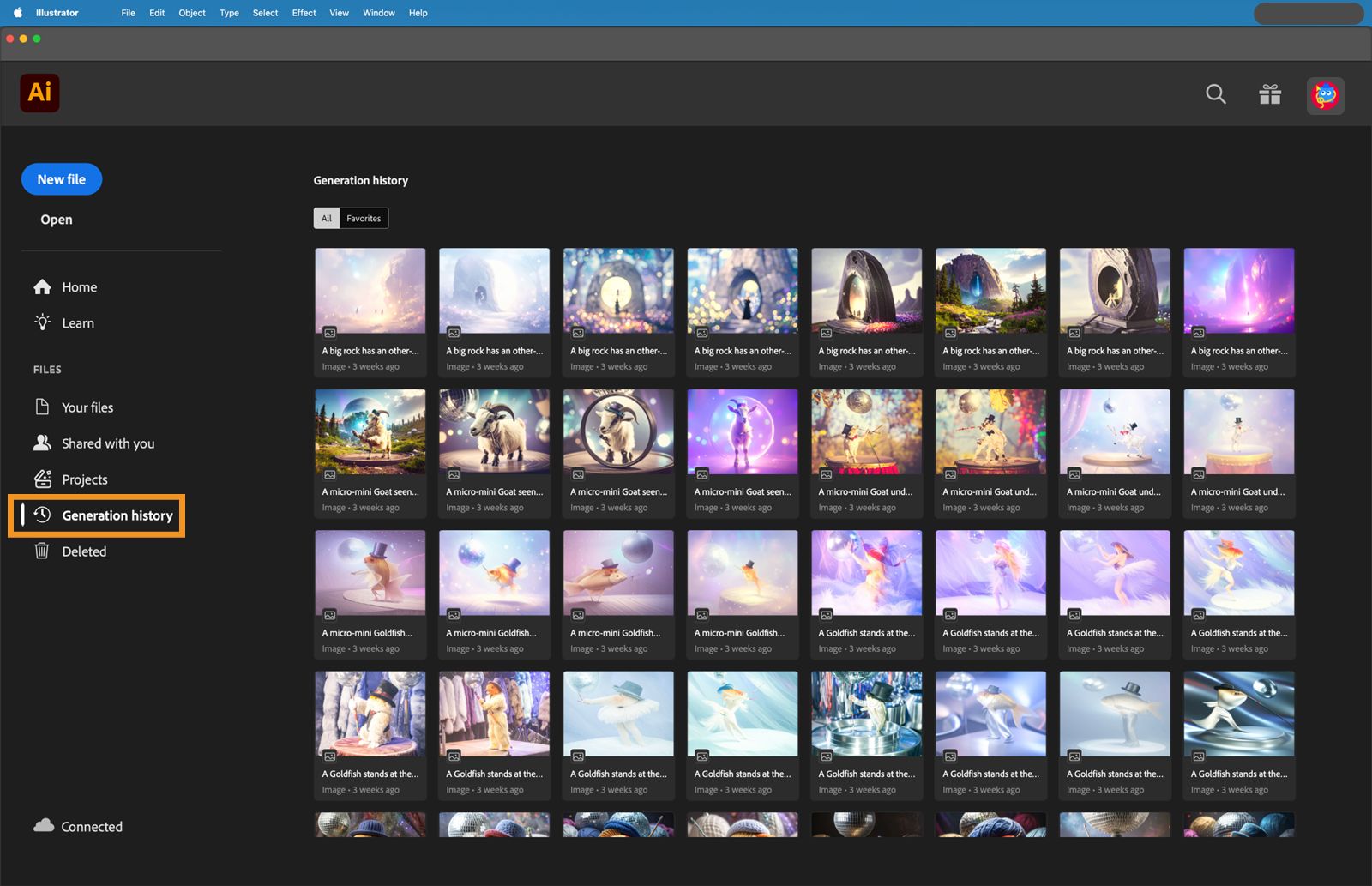1372x886 pixels.
Task: Open the gift box What's New icon
Action: (x=1270, y=94)
